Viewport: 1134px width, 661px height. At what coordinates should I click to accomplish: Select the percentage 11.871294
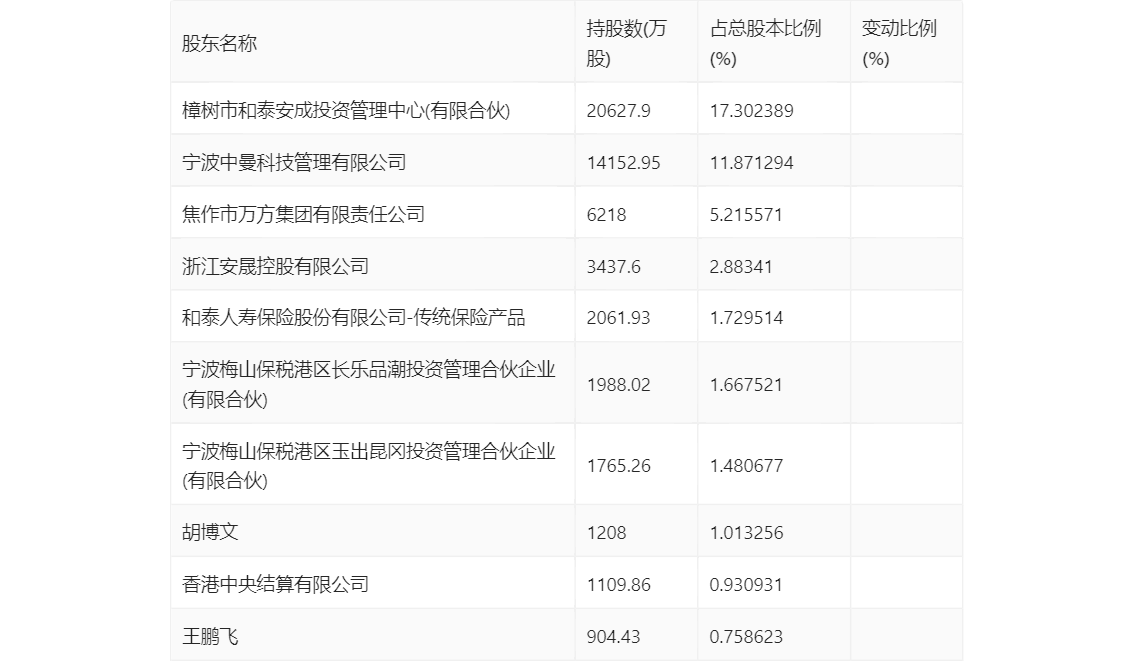click(x=751, y=163)
